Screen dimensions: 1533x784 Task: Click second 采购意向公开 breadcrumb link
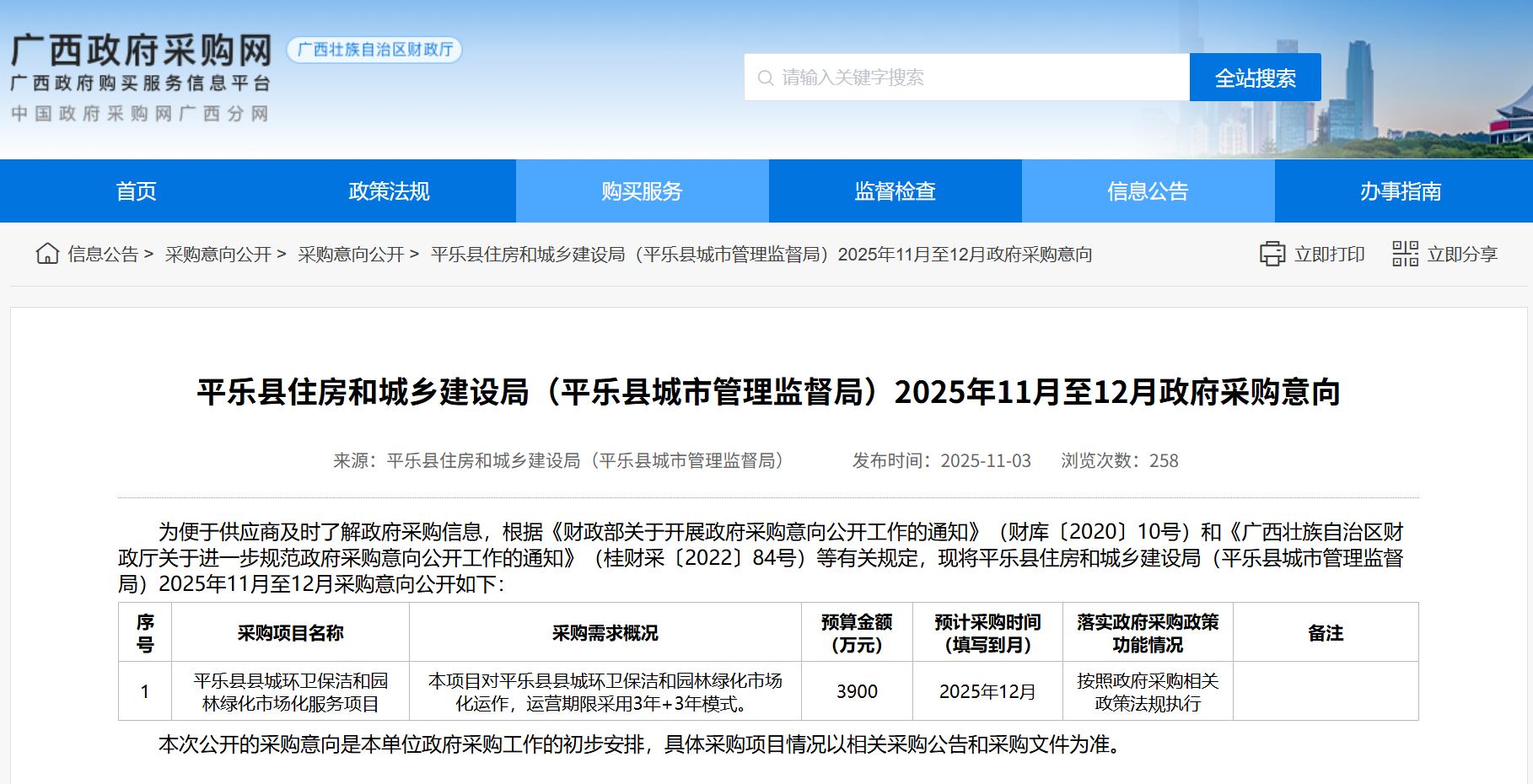click(351, 255)
